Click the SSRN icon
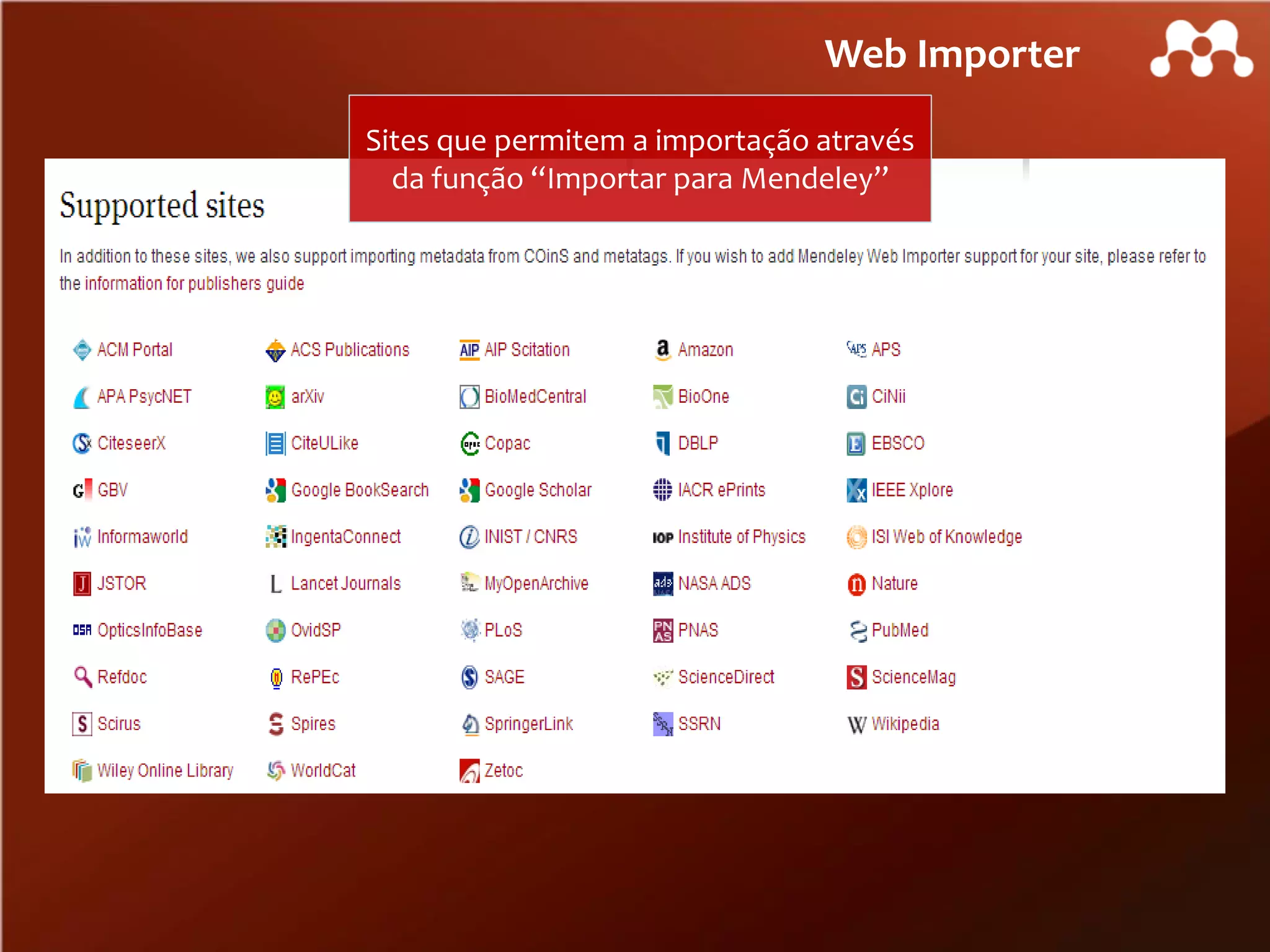1270x952 pixels. (x=663, y=724)
